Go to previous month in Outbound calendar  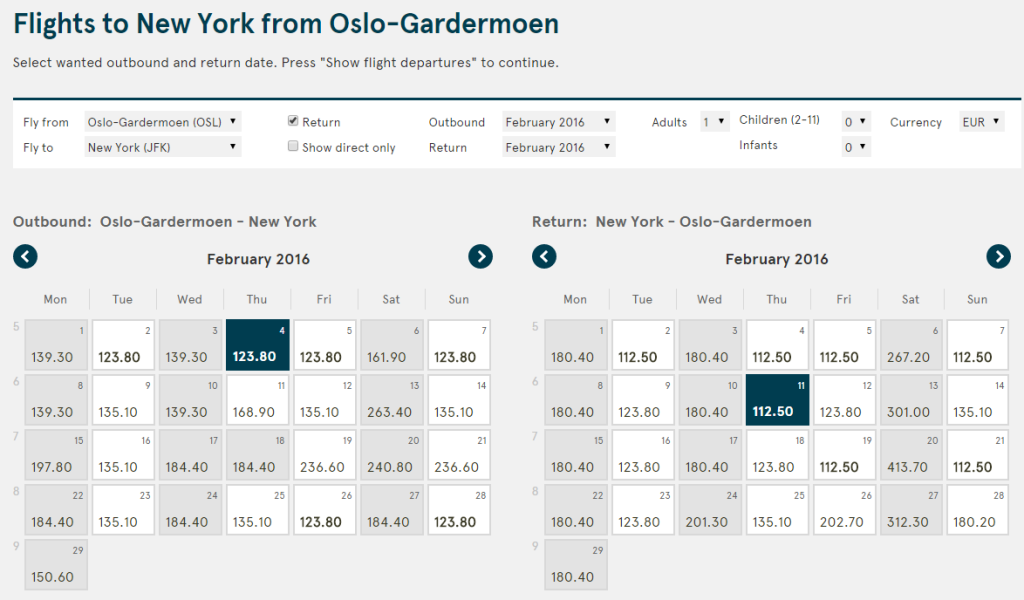[x=25, y=256]
